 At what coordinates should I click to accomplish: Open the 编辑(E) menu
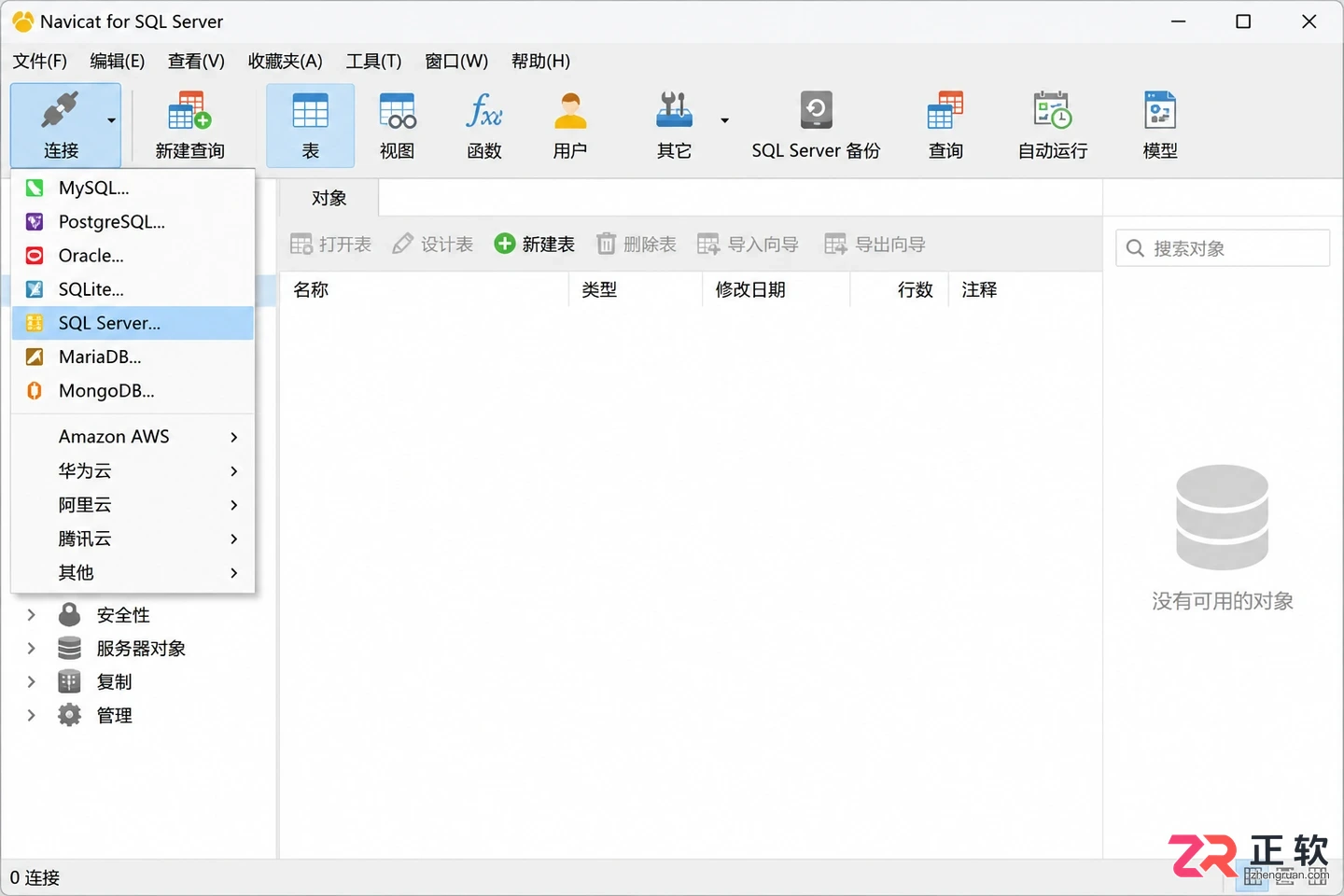click(118, 61)
